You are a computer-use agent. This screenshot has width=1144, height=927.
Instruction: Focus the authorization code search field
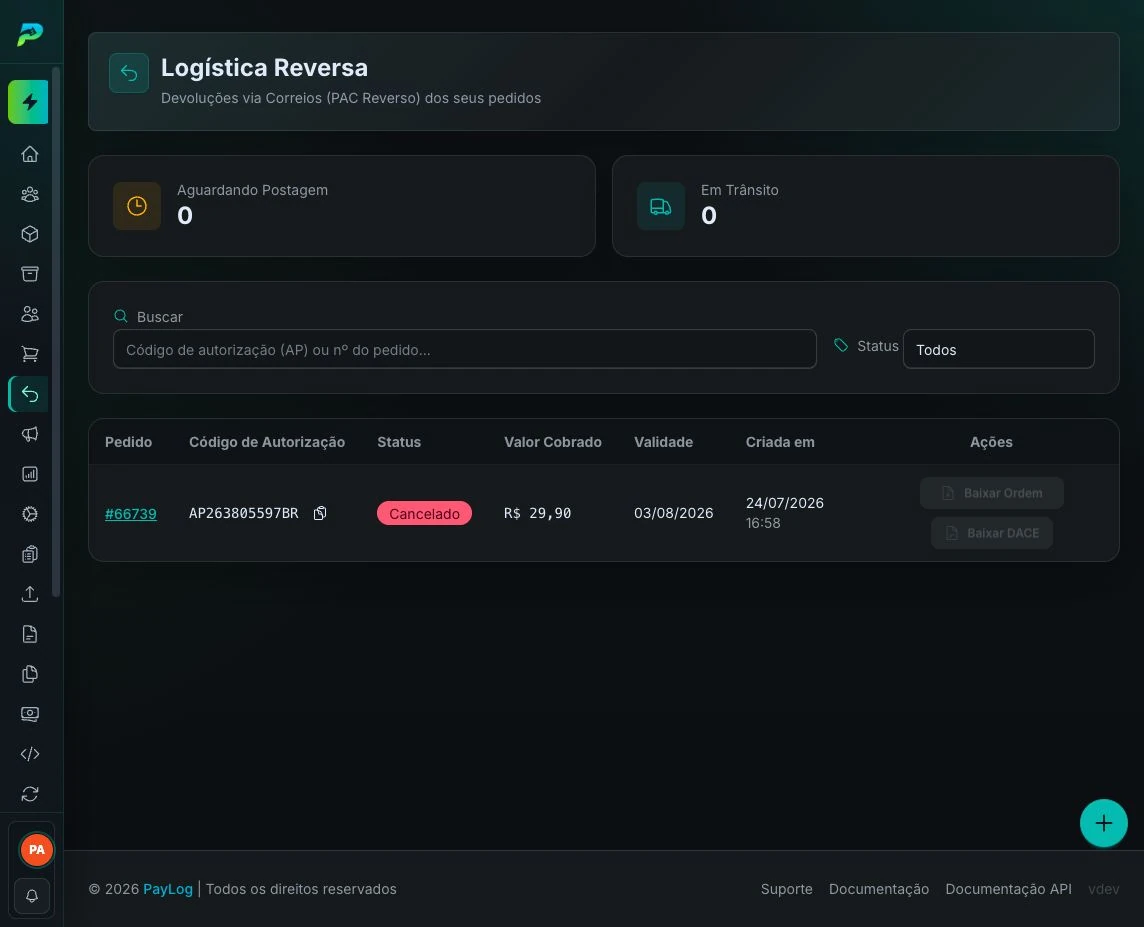pos(465,349)
